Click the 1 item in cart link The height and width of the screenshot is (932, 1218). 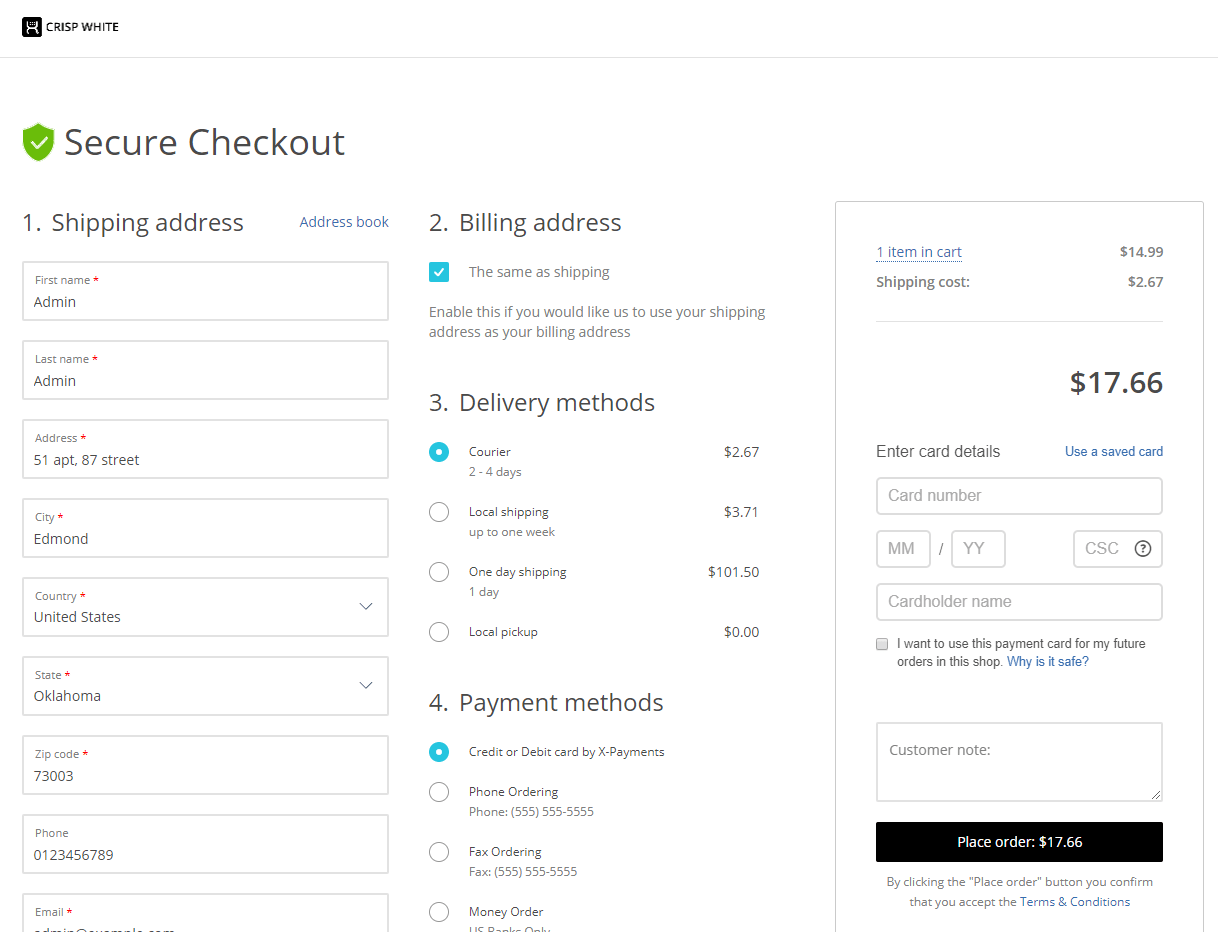[x=918, y=252]
